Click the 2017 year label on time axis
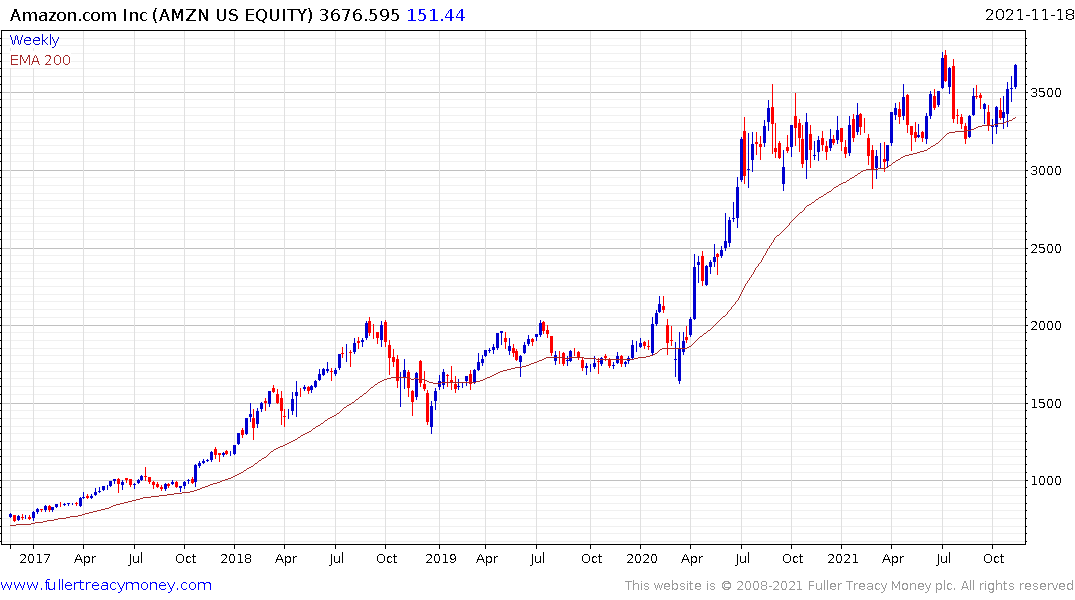The image size is (1075, 600). (34, 558)
